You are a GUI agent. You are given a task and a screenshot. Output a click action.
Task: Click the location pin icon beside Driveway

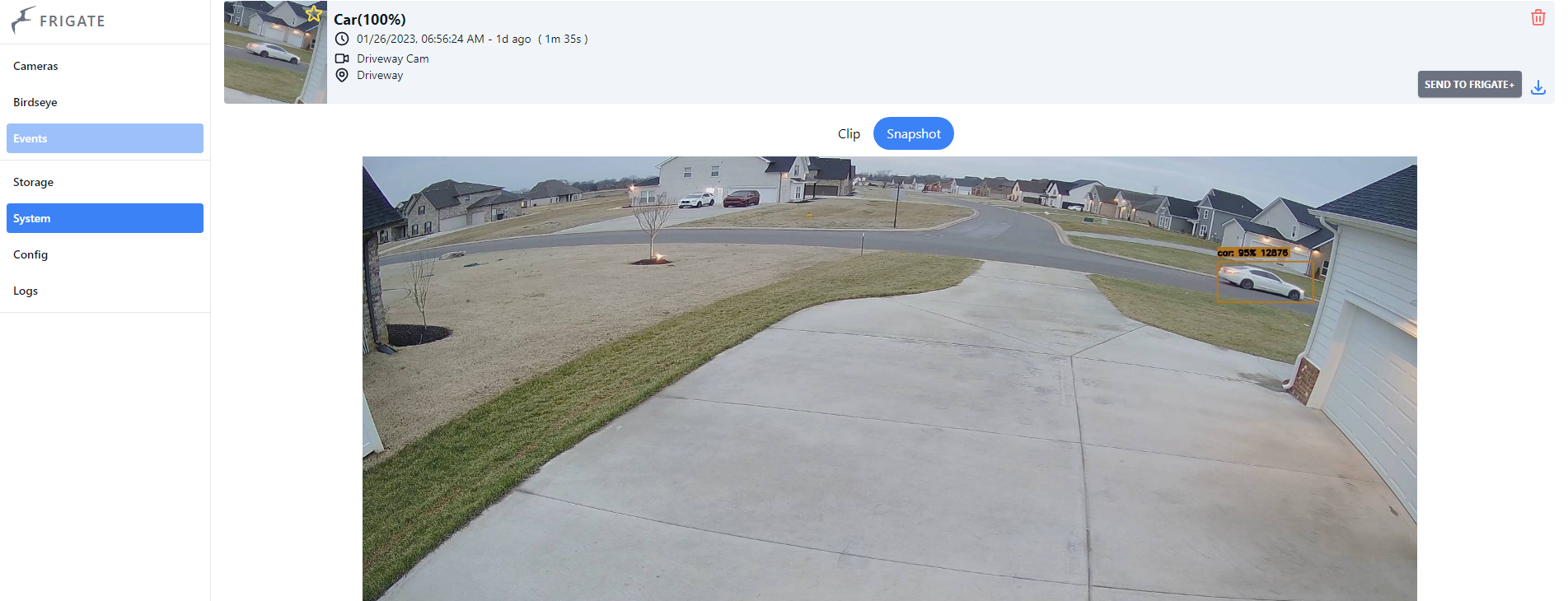pos(342,75)
